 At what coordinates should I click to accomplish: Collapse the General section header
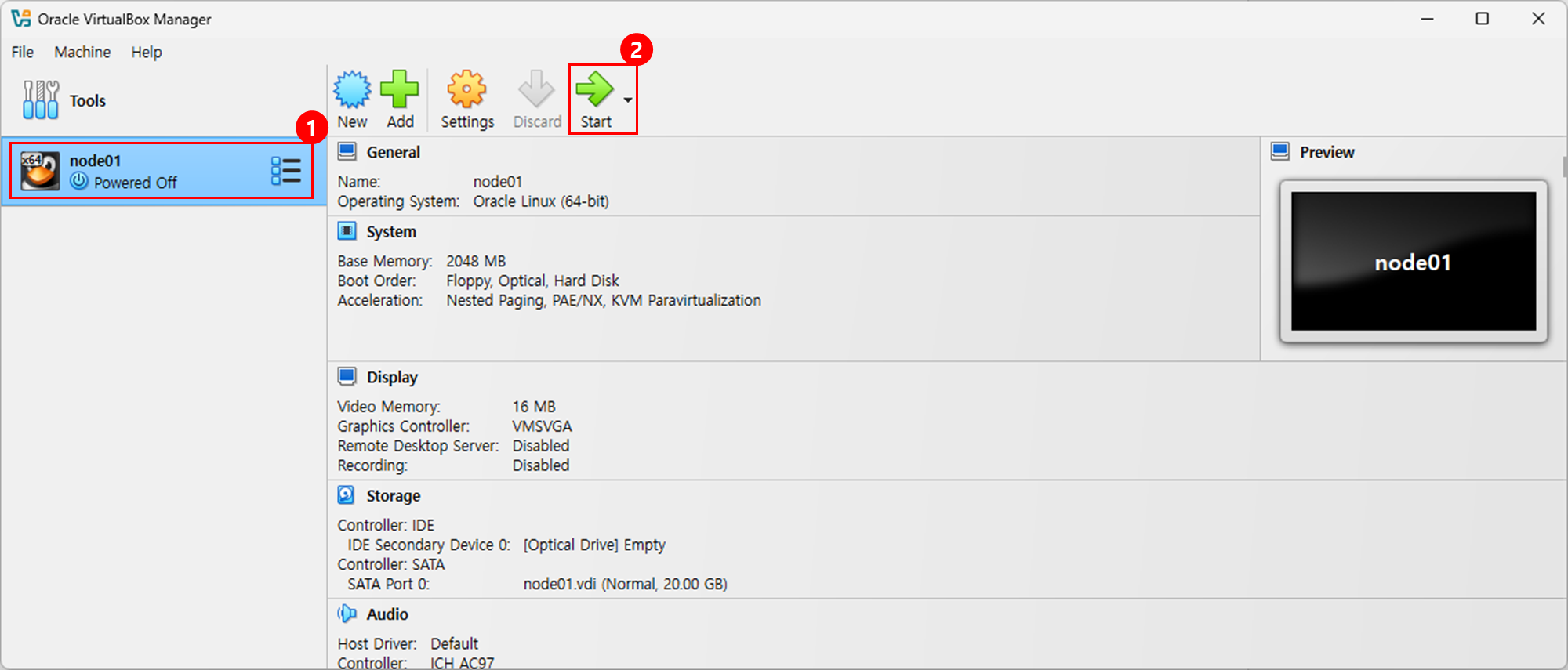tap(393, 152)
